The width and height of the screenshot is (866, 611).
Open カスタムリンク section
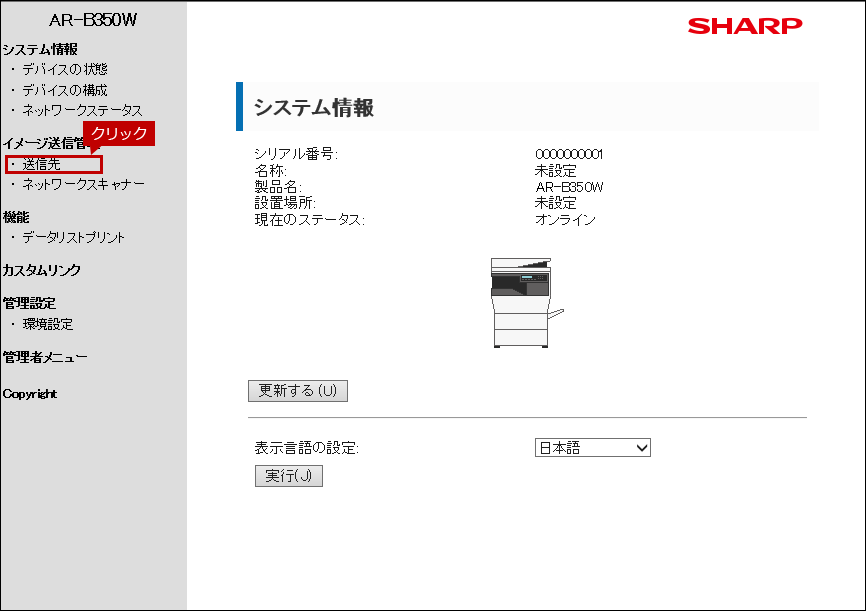41,270
